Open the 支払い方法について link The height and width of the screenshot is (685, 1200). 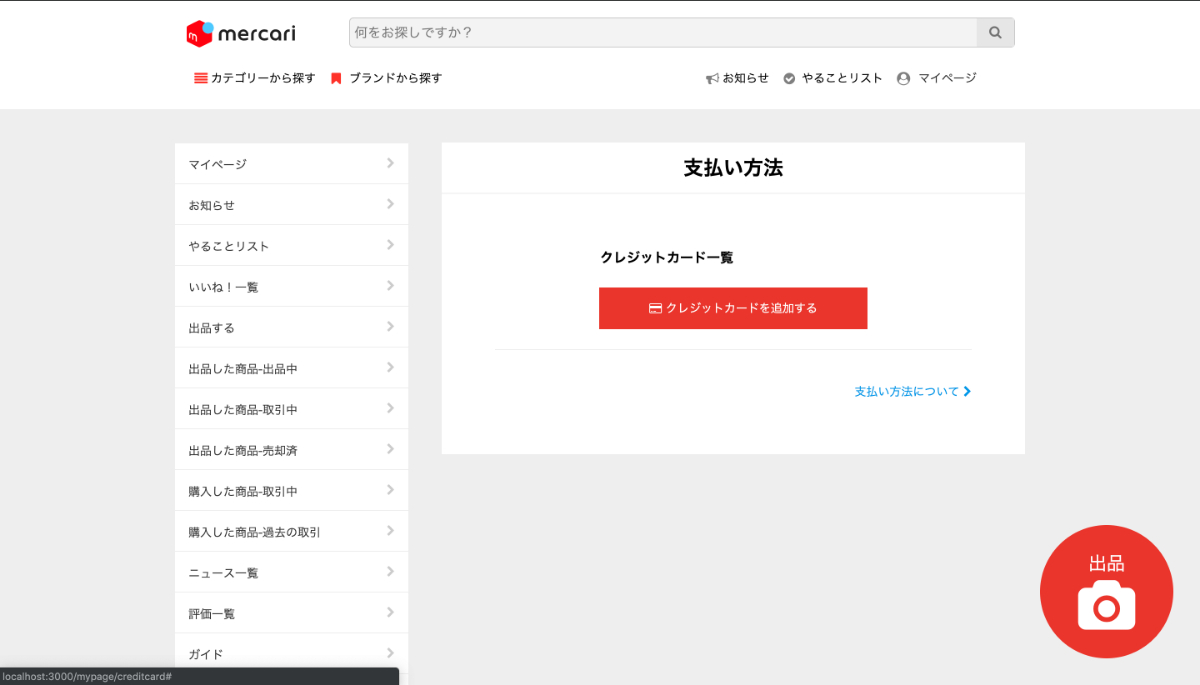[912, 392]
